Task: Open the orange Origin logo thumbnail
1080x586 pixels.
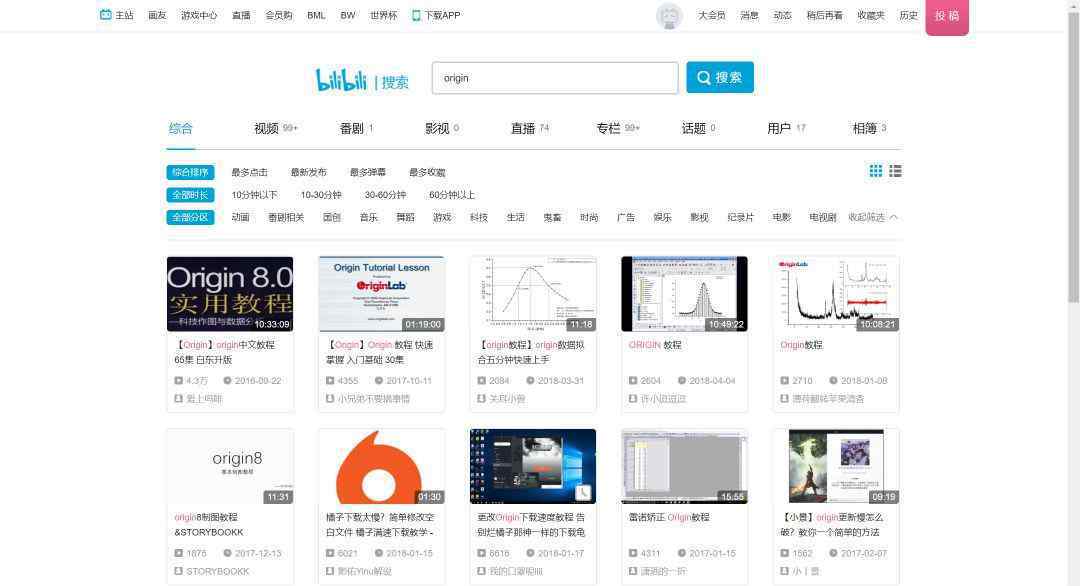Action: point(382,466)
